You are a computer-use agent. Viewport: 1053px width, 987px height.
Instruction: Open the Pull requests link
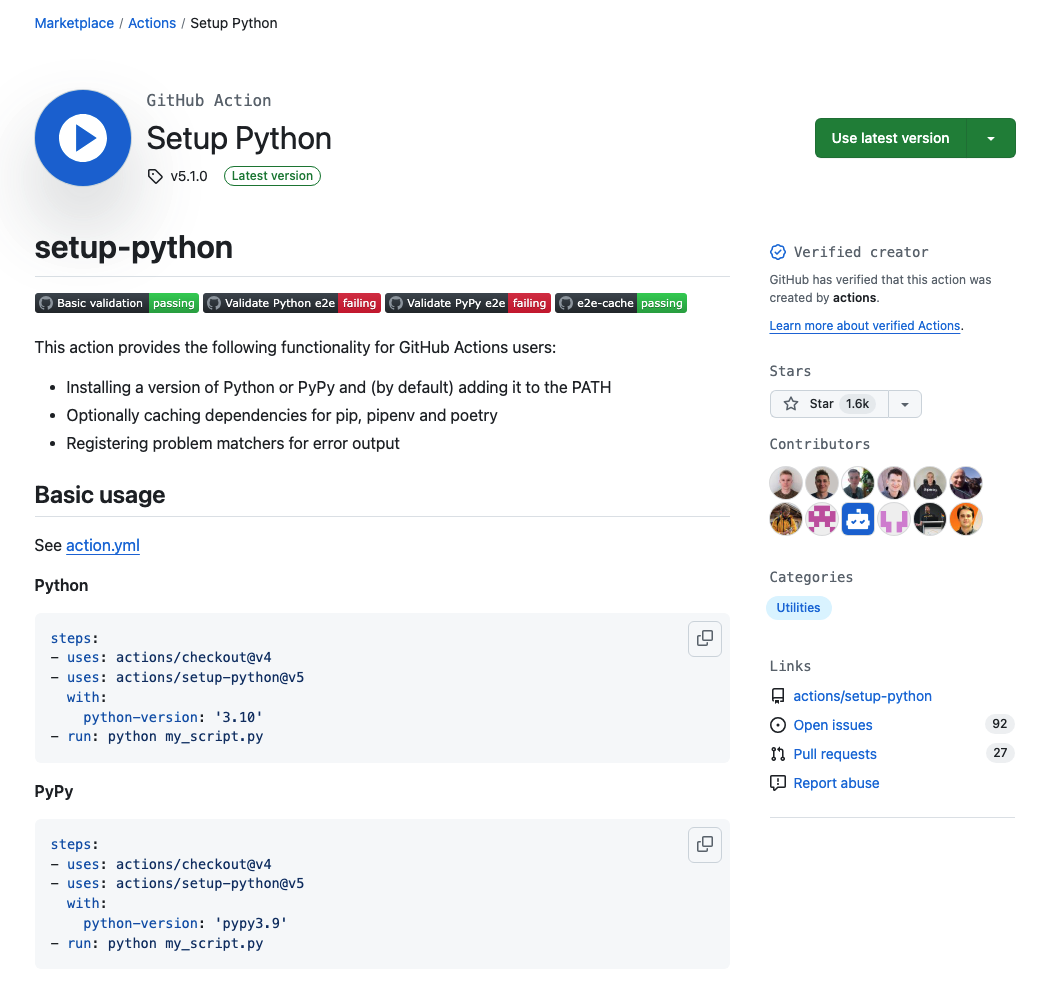click(835, 754)
